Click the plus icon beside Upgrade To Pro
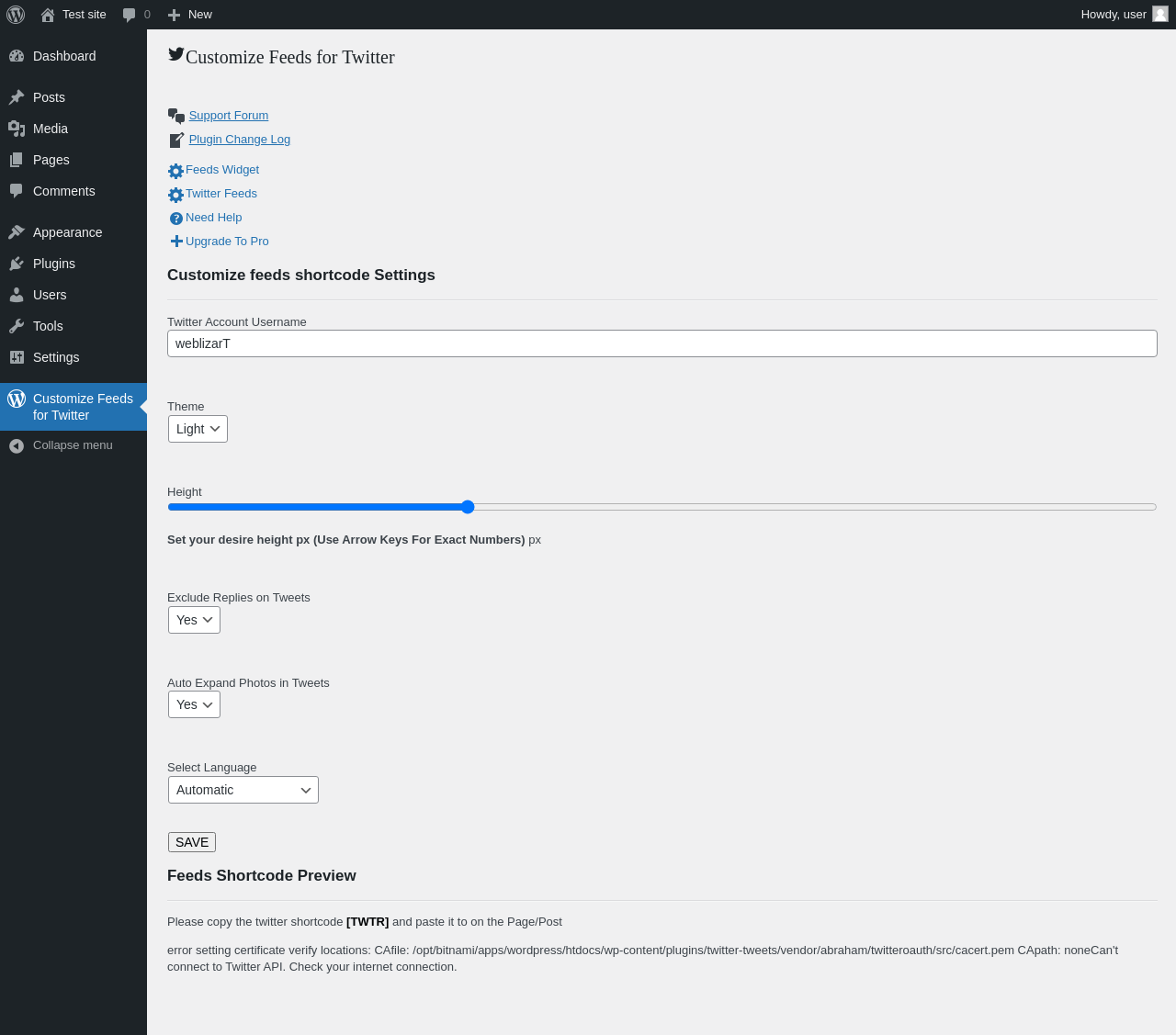1176x1035 pixels. pos(176,242)
